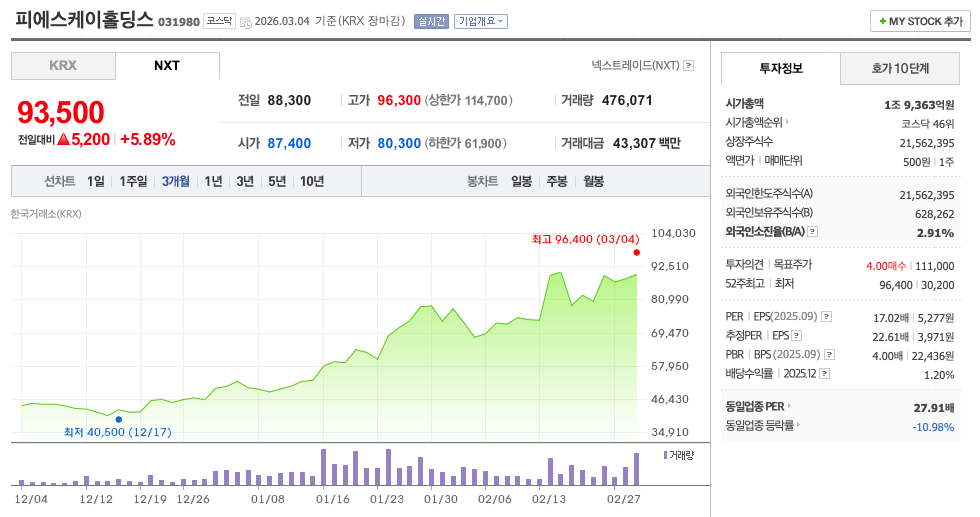Select 3개월 line chart period
980x517 pixels.
click(176, 181)
